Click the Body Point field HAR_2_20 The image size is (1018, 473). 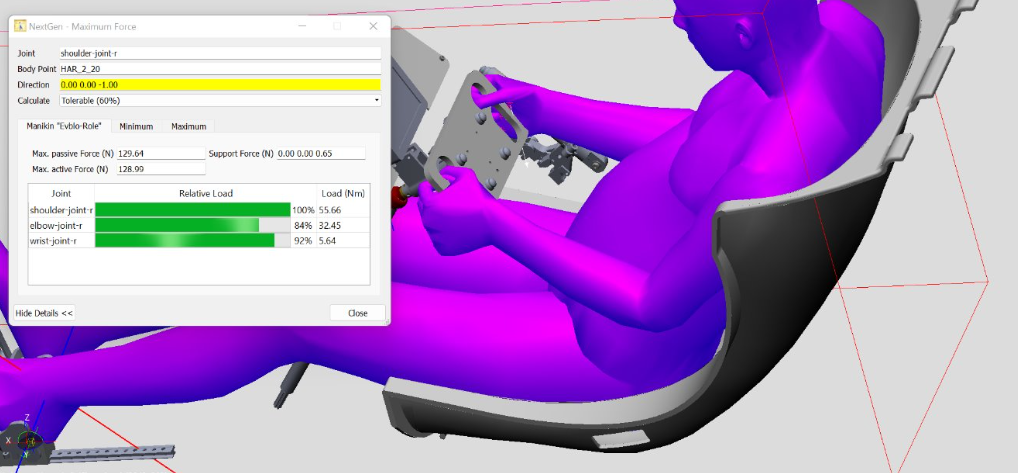(220, 69)
